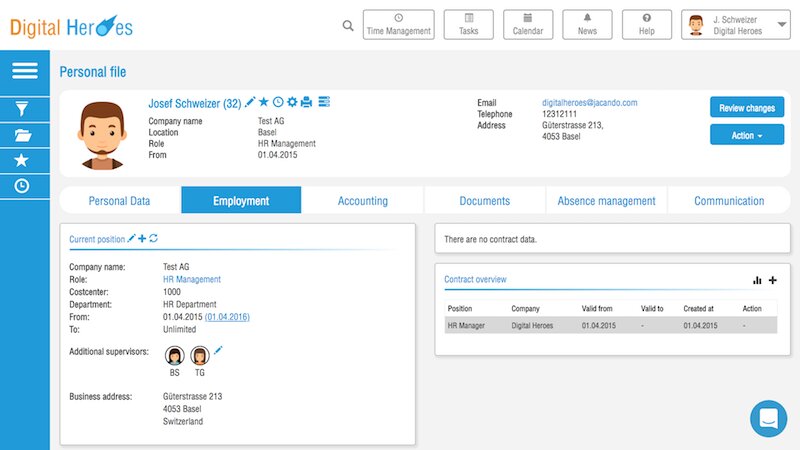Edit additional supervisors with the pencil icon

[219, 350]
